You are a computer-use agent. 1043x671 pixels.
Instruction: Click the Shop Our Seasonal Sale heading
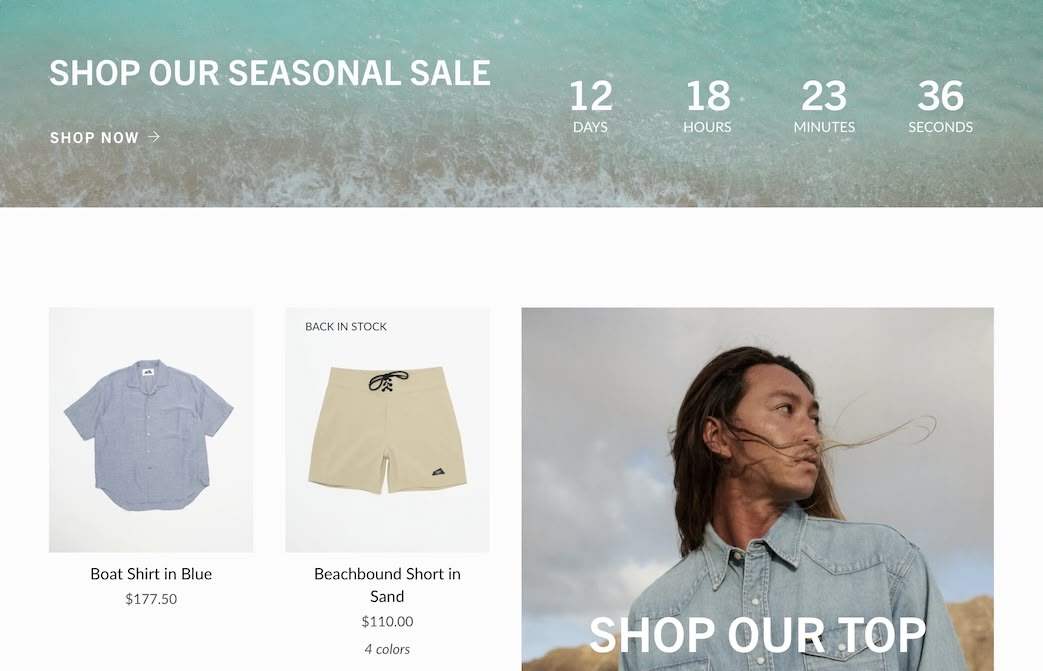click(270, 72)
